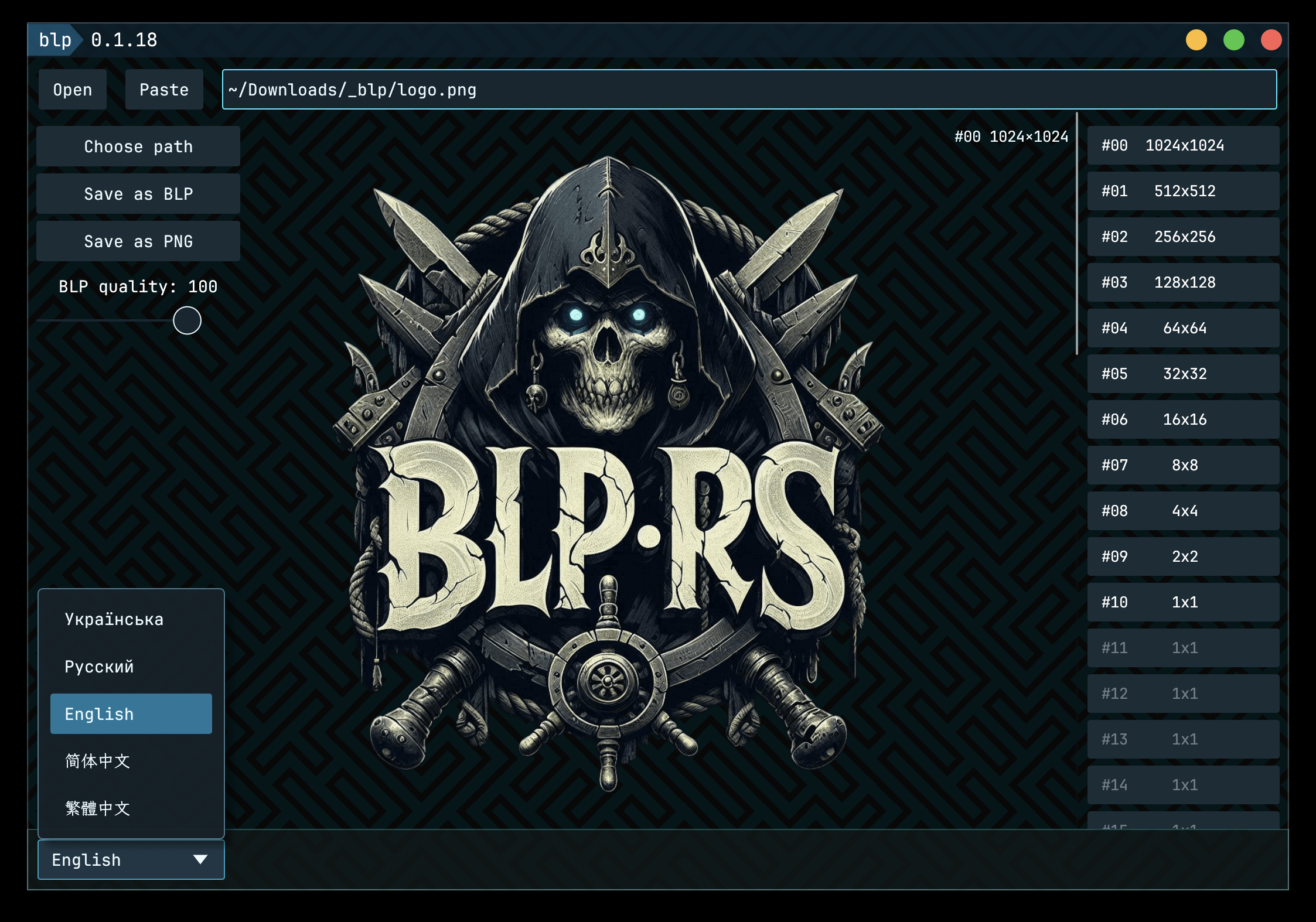
Task: Click the green maximize window button
Action: [x=1234, y=40]
